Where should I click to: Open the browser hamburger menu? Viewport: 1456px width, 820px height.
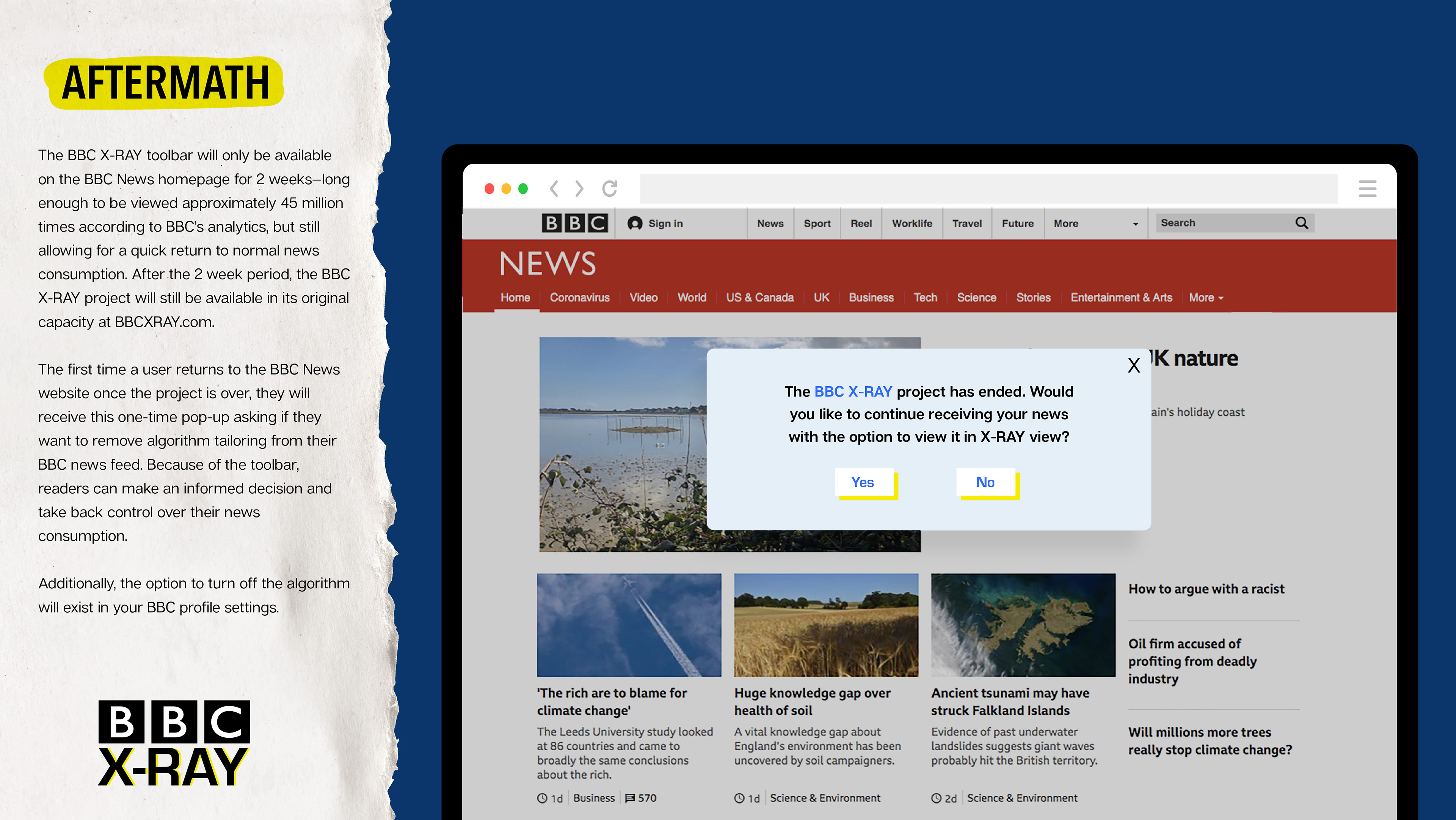click(1367, 188)
